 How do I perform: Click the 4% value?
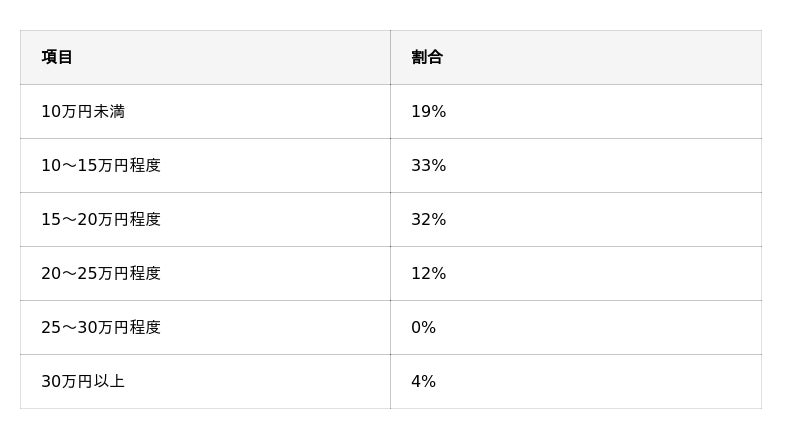(423, 381)
